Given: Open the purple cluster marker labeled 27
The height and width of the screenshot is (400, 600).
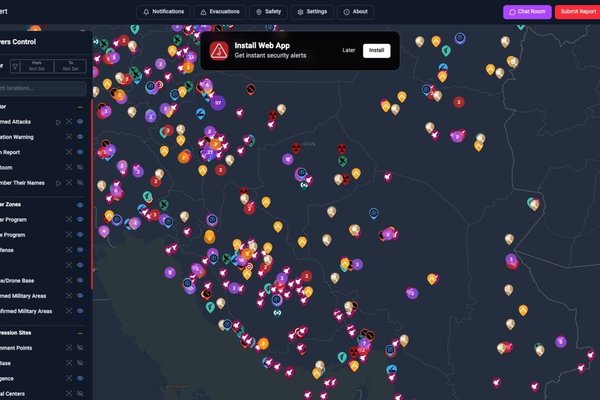Looking at the screenshot, I should click(x=210, y=152).
